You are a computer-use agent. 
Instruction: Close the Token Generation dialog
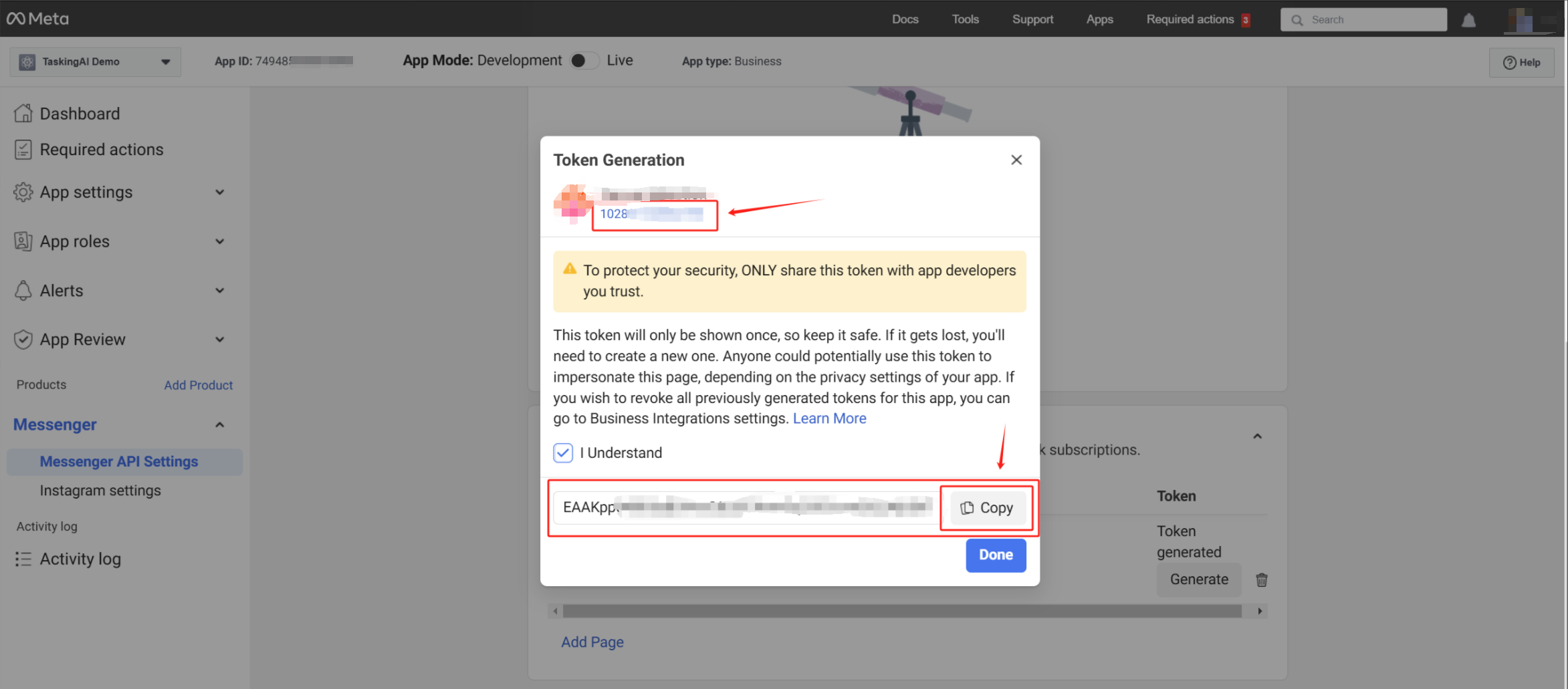point(1016,160)
